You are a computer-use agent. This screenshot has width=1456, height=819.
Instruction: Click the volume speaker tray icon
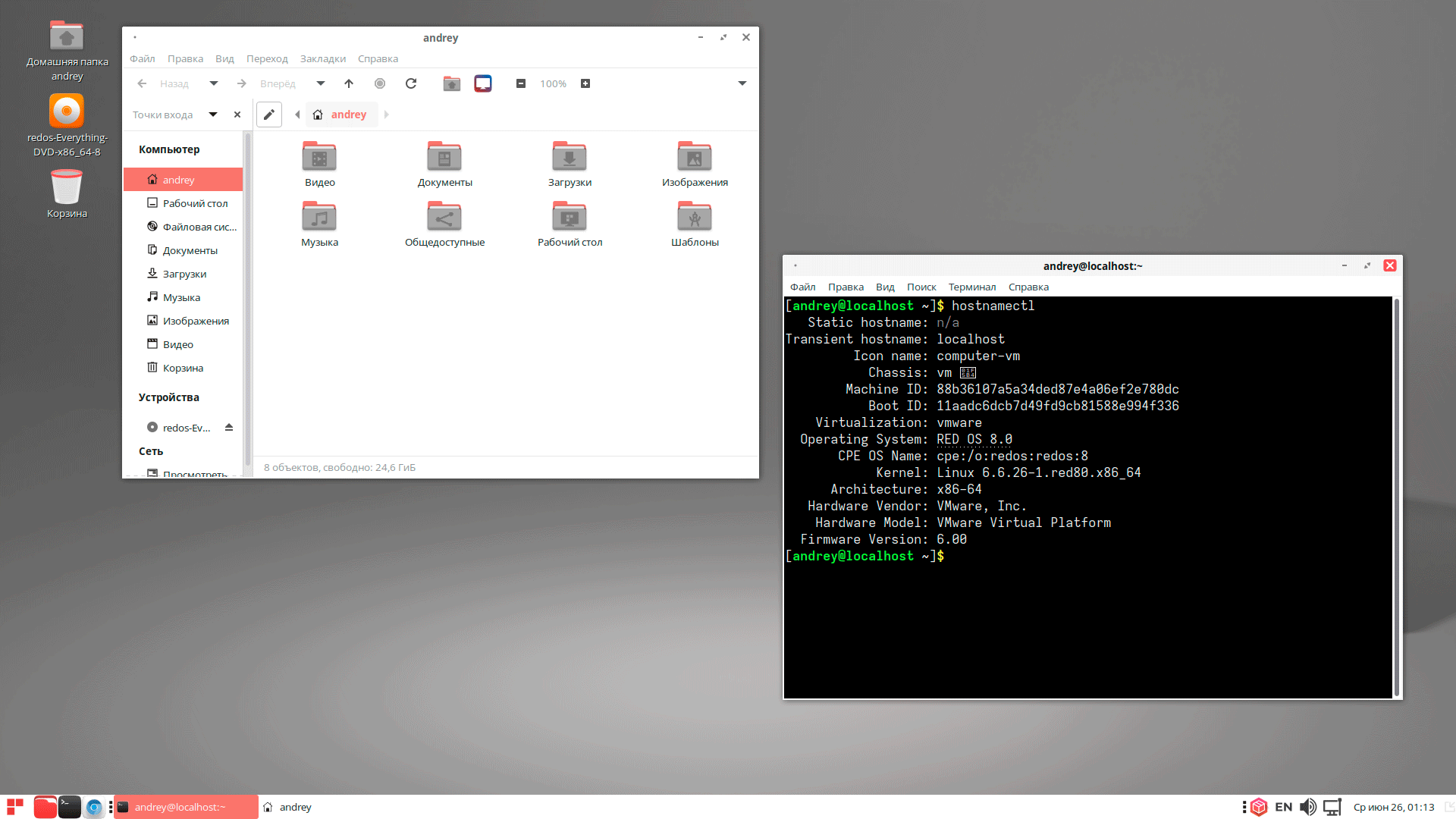point(1308,807)
